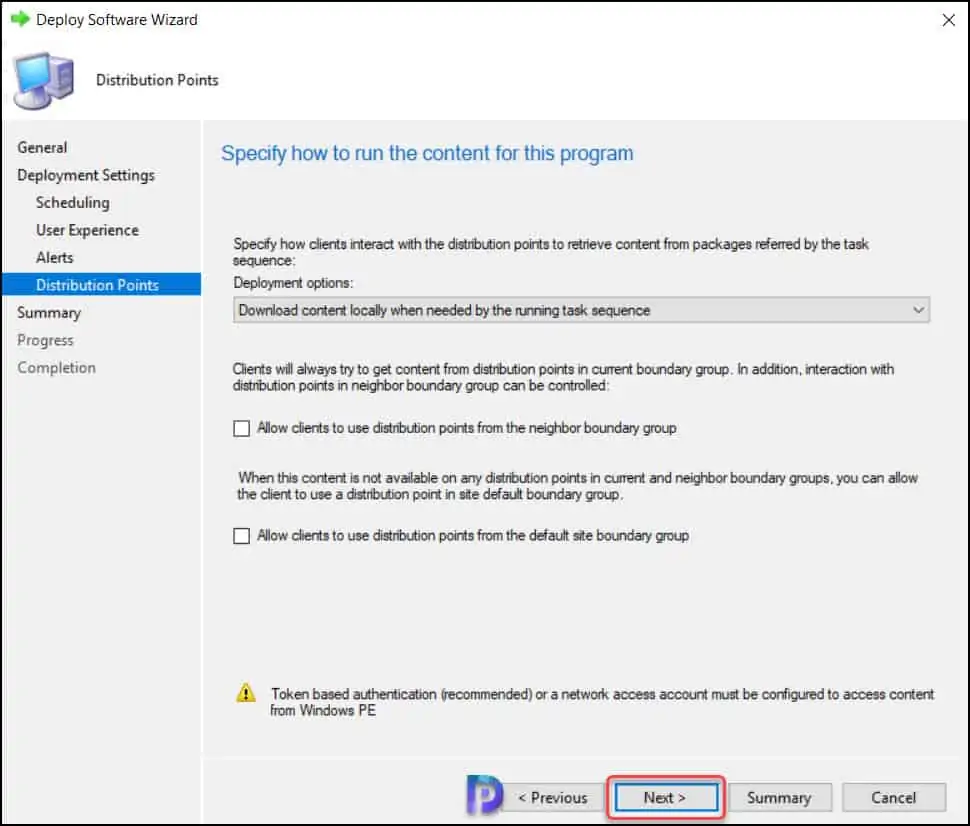This screenshot has height=826, width=970.
Task: Click the < Previous button
Action: pos(553,798)
